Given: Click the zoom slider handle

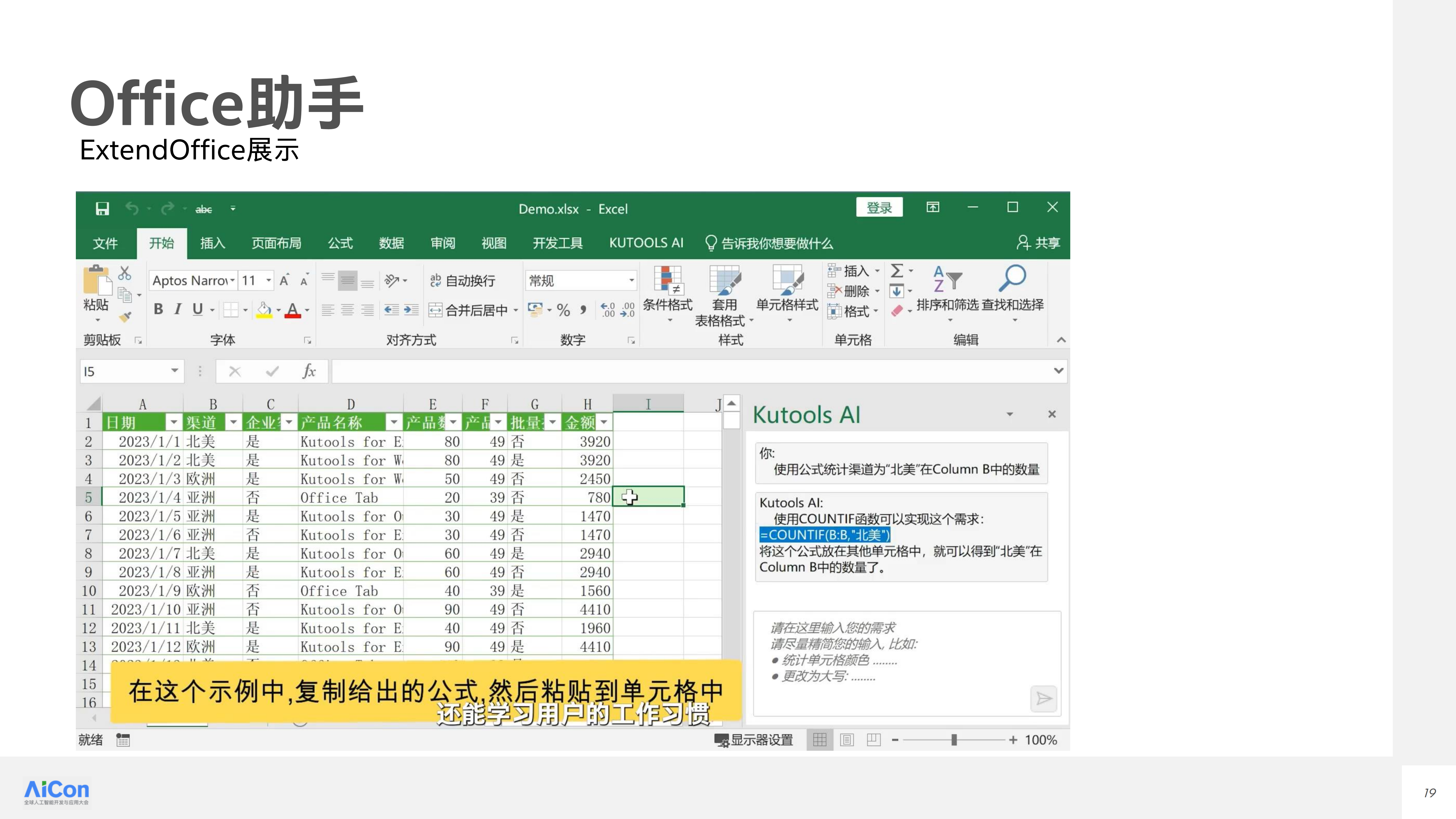Looking at the screenshot, I should [954, 740].
